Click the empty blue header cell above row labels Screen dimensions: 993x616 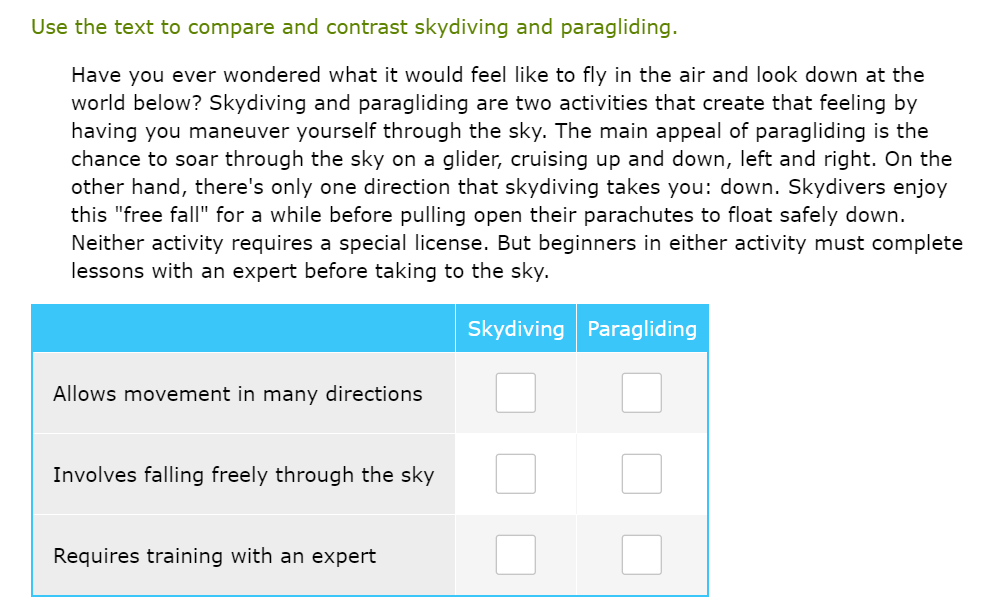[243, 329]
